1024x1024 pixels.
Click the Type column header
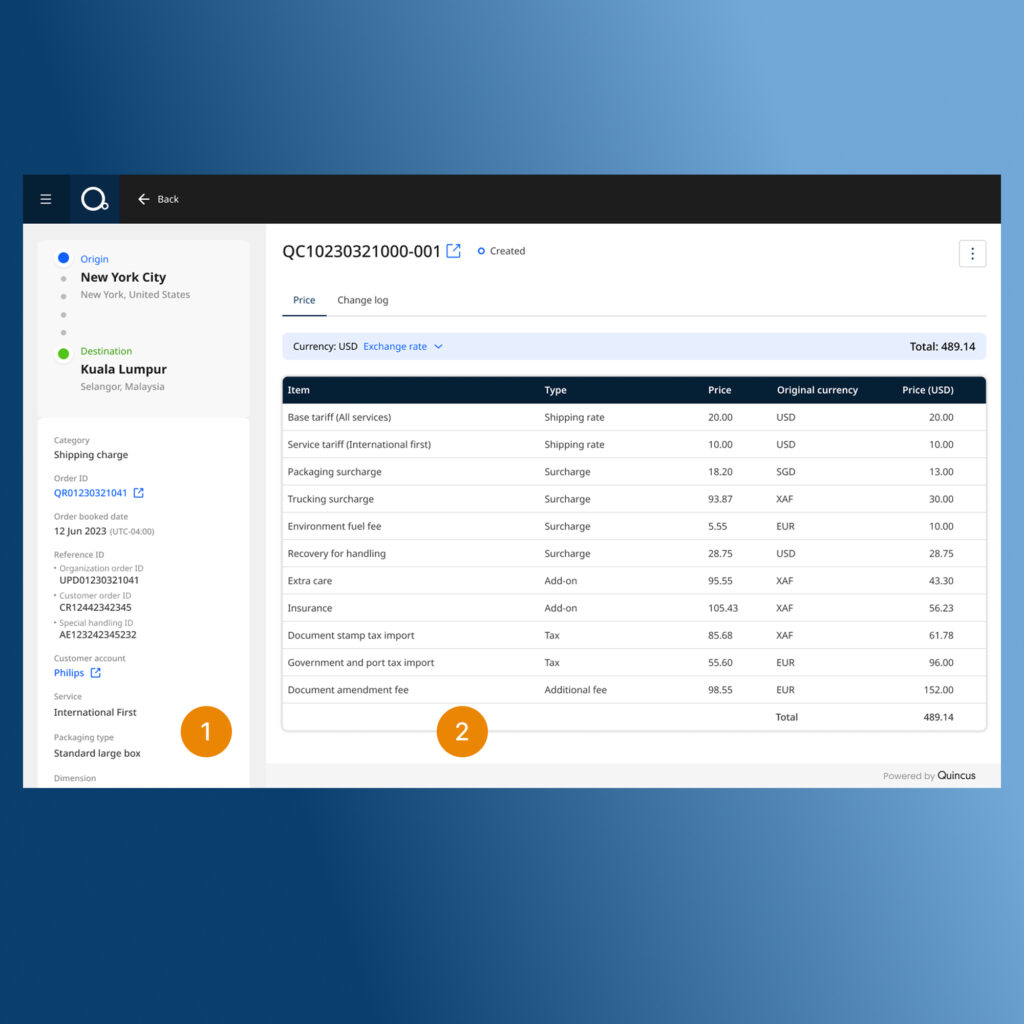(x=555, y=390)
